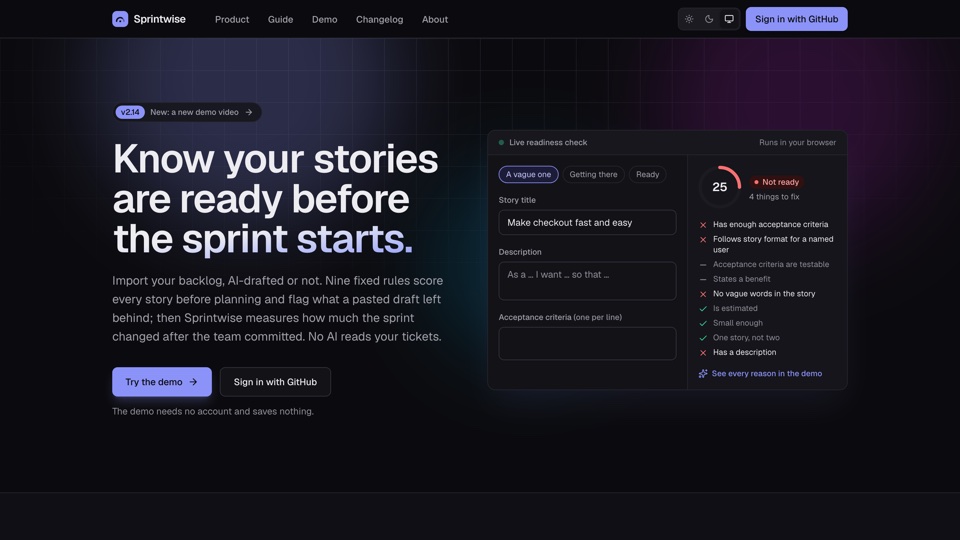Click the 'Live readiness check' label
Image resolution: width=960 pixels, height=540 pixels.
(x=548, y=143)
